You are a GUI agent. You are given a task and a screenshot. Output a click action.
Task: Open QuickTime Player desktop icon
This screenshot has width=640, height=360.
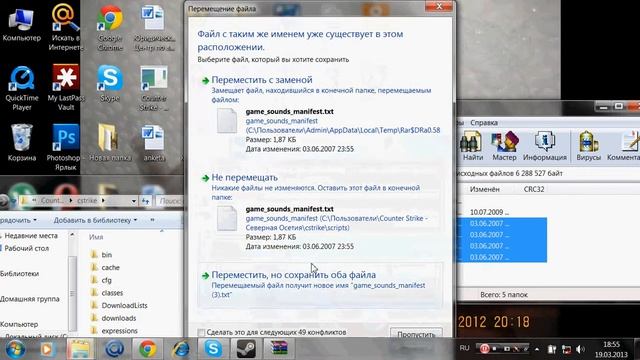pyautogui.click(x=22, y=88)
